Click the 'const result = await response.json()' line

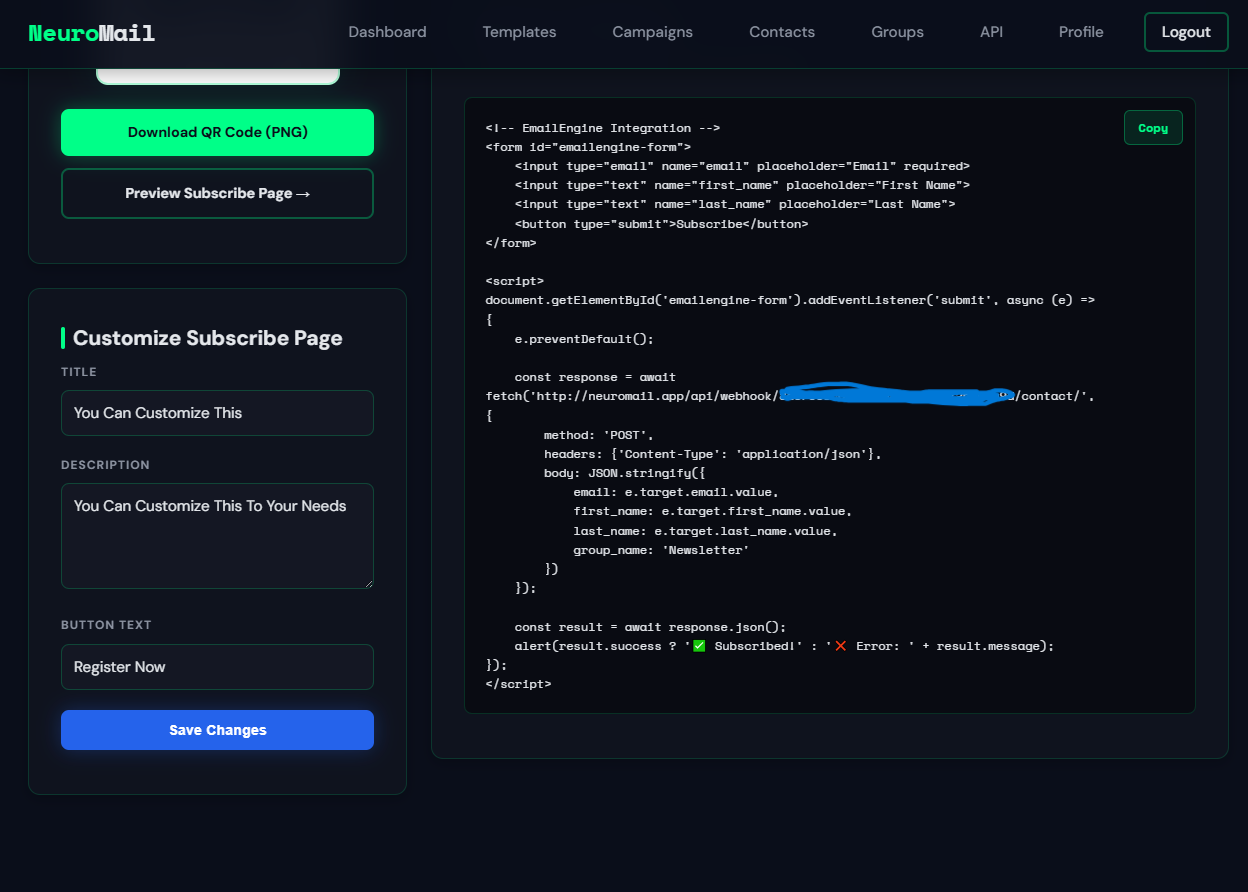pyautogui.click(x=651, y=627)
